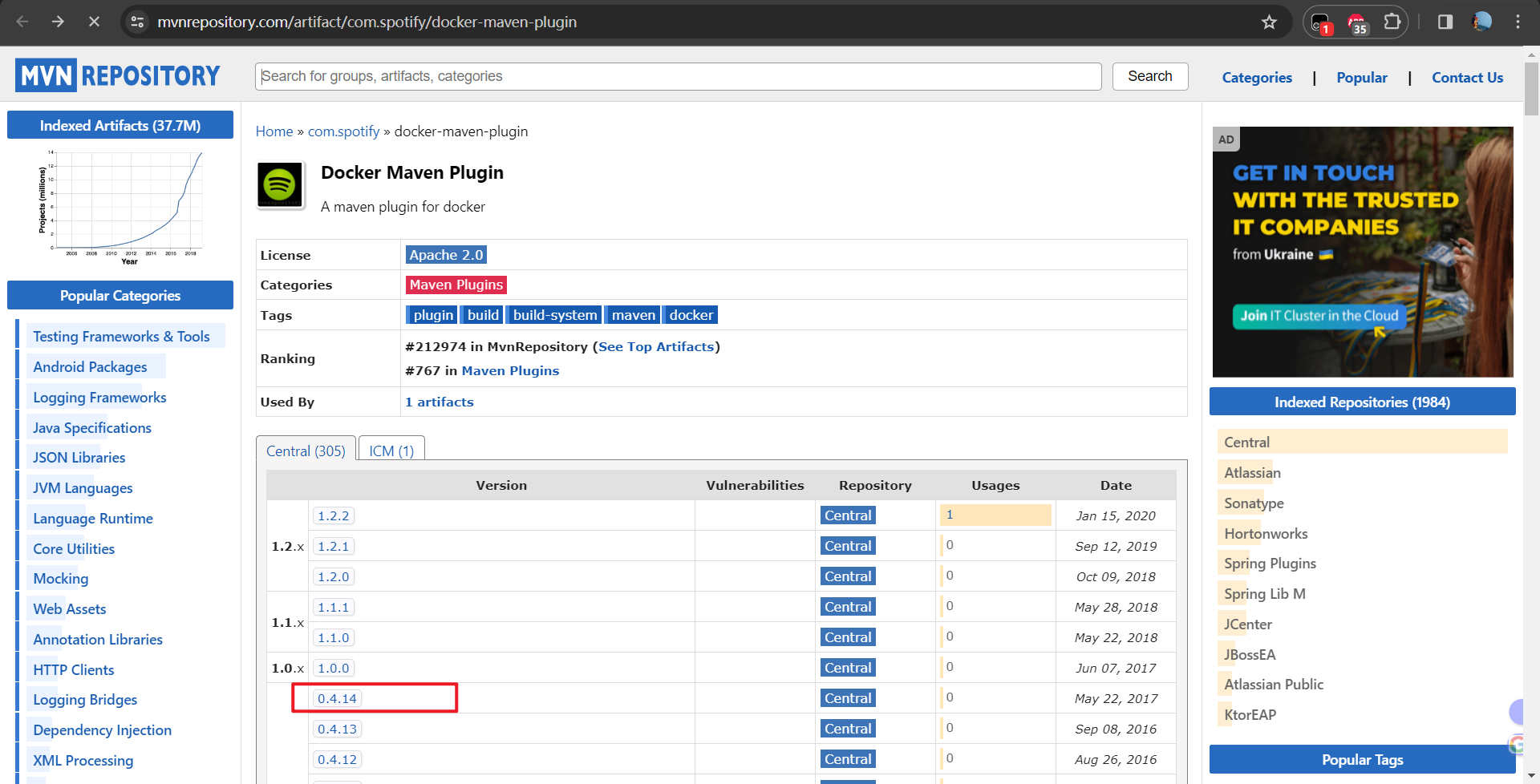Click Central repository badge for 1.2.2
The height and width of the screenshot is (784, 1540).
[x=848, y=515]
